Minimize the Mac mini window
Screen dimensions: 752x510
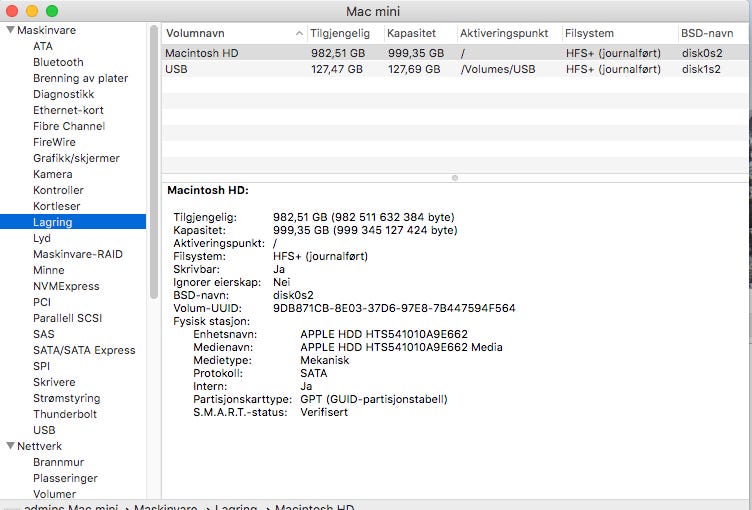(32, 11)
